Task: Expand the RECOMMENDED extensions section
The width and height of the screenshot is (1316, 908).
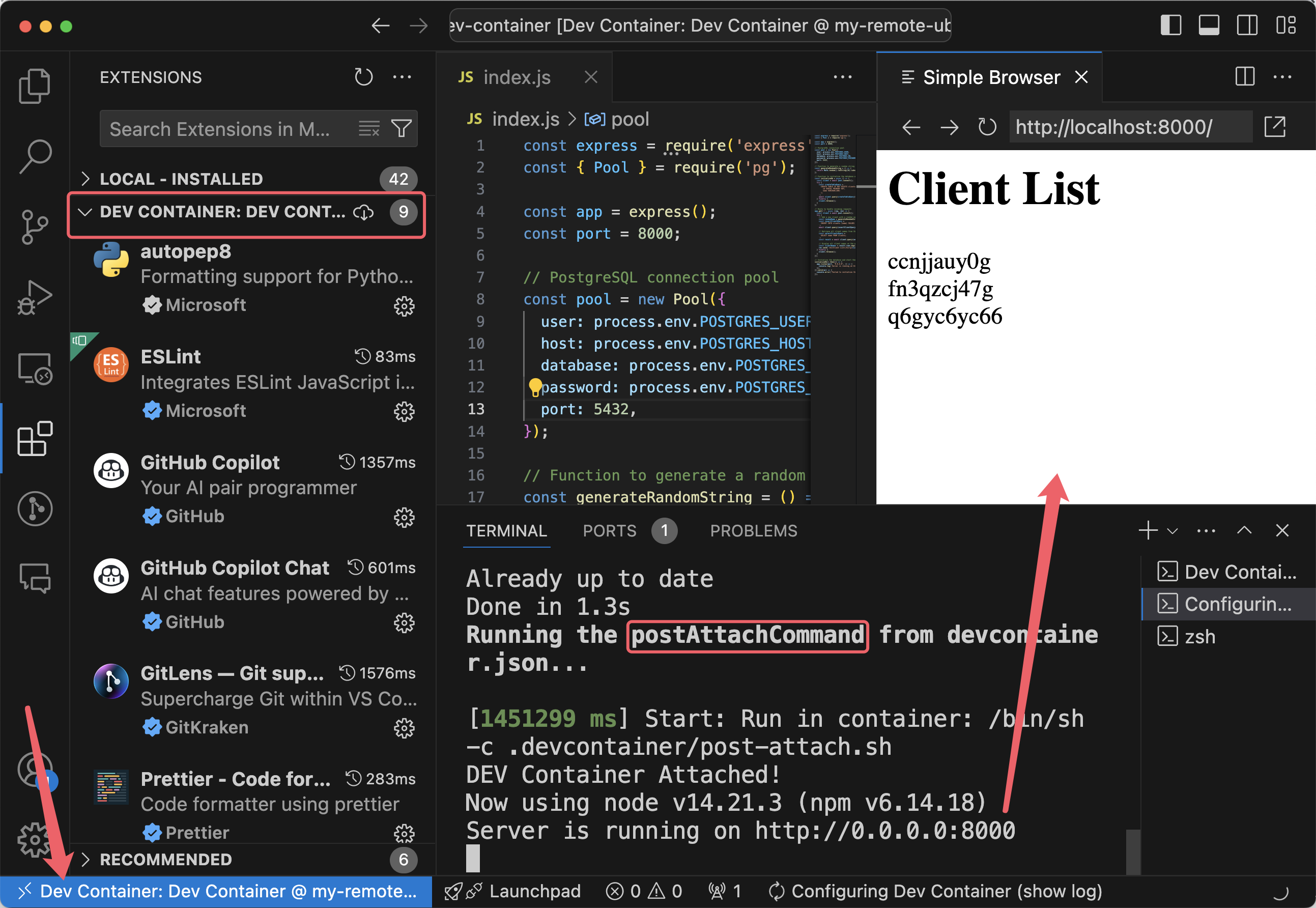Action: 86,860
